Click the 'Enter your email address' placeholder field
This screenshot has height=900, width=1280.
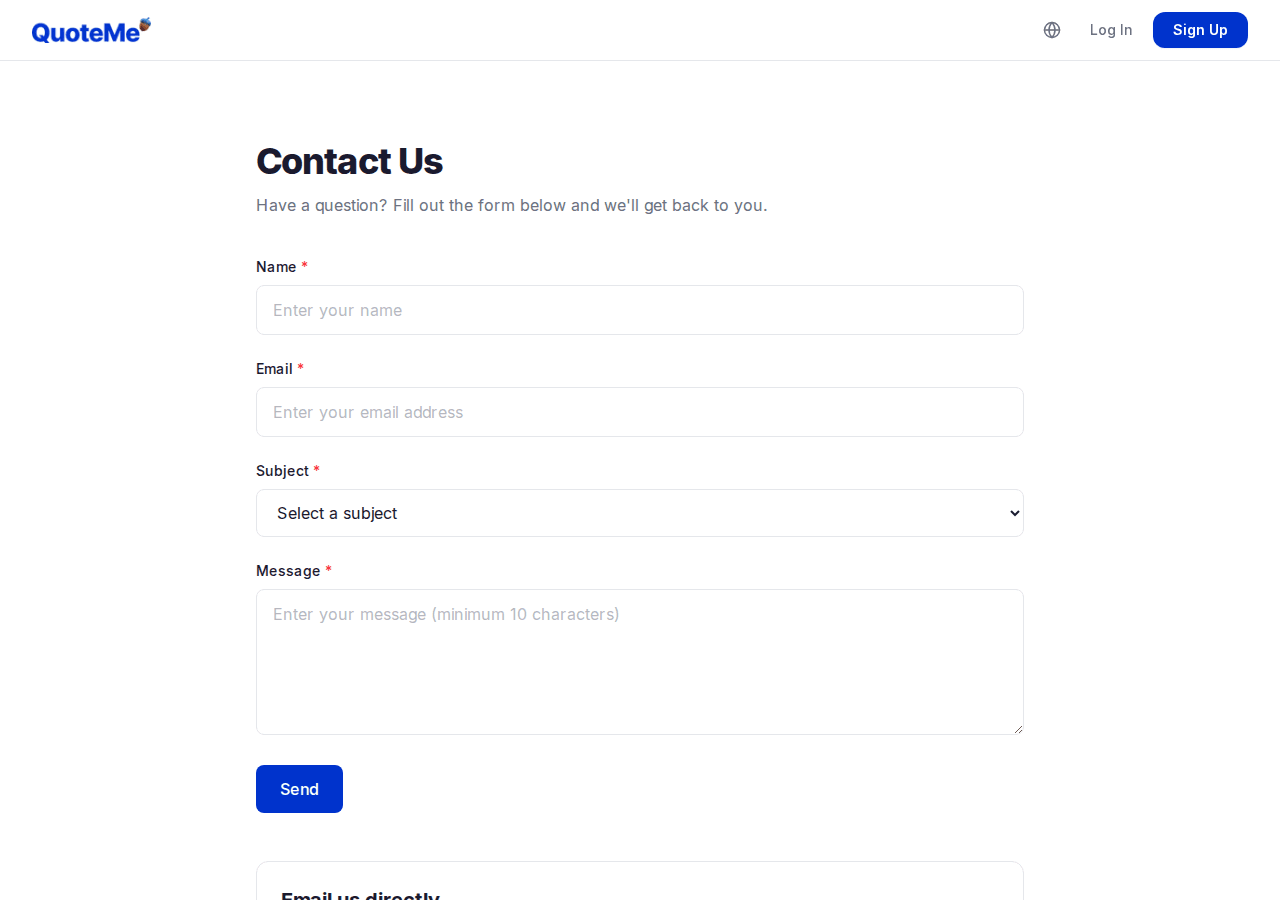click(x=639, y=412)
